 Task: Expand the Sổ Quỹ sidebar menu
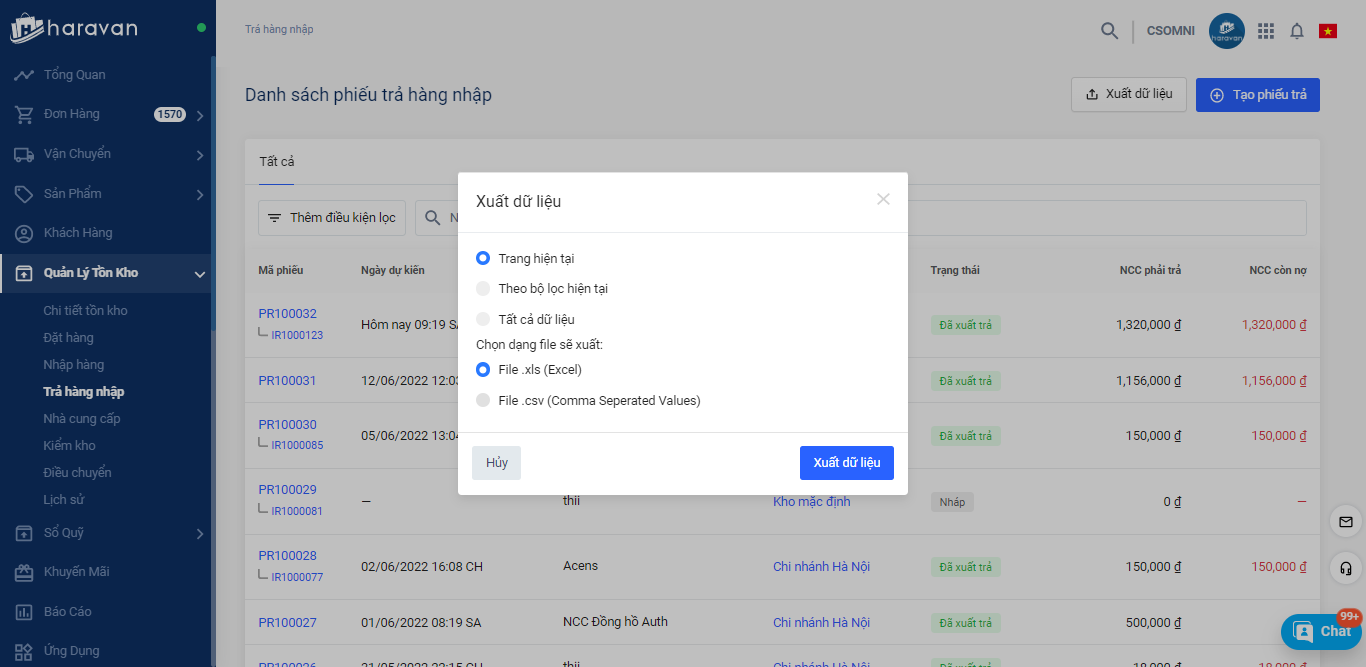tap(200, 534)
